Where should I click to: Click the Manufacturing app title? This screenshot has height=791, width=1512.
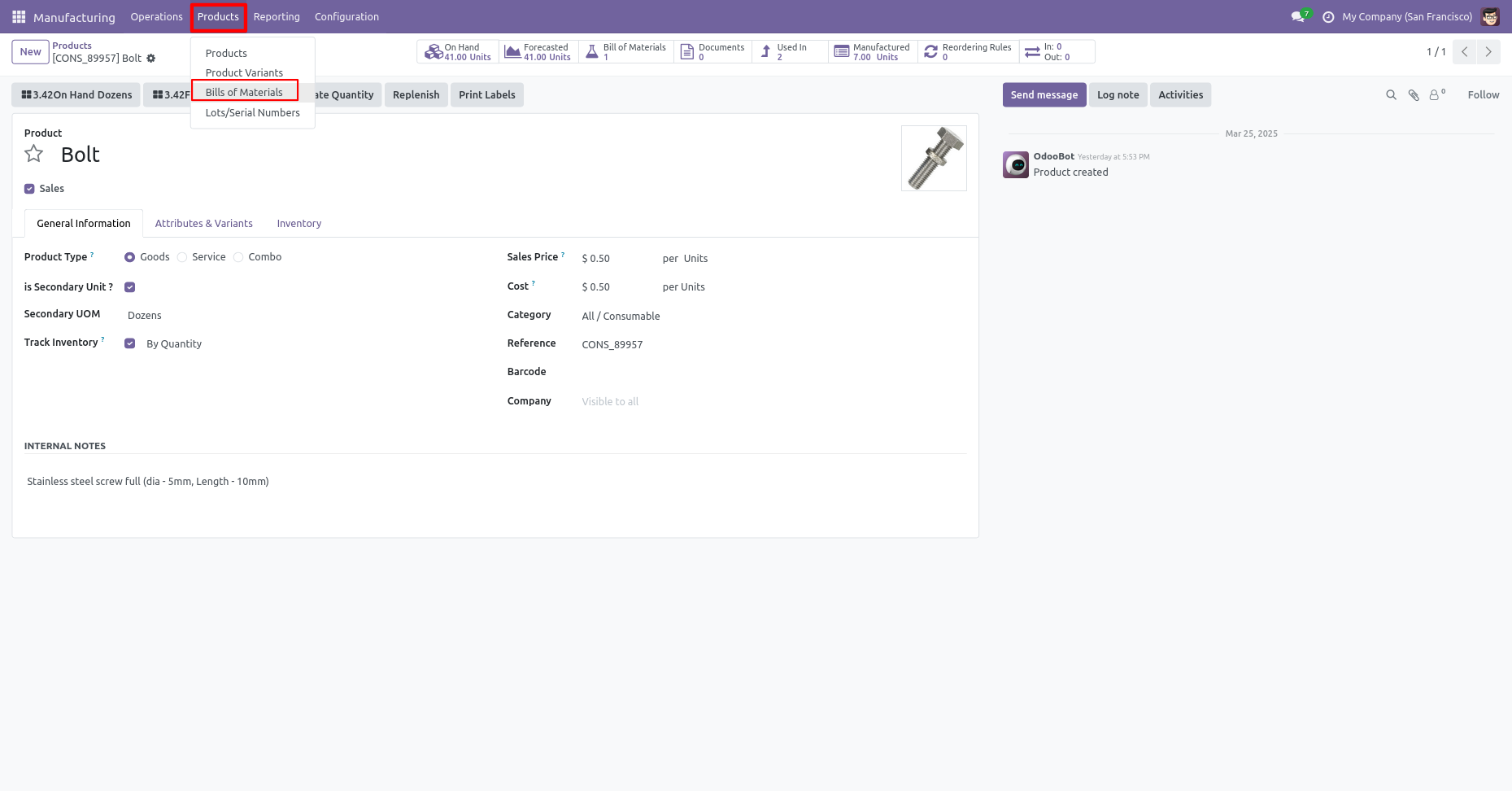coord(74,17)
